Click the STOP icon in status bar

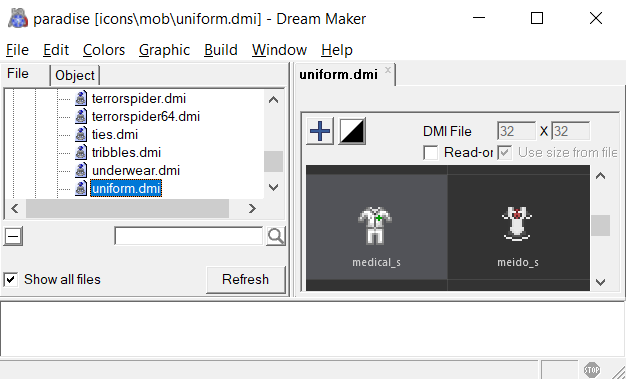(592, 369)
